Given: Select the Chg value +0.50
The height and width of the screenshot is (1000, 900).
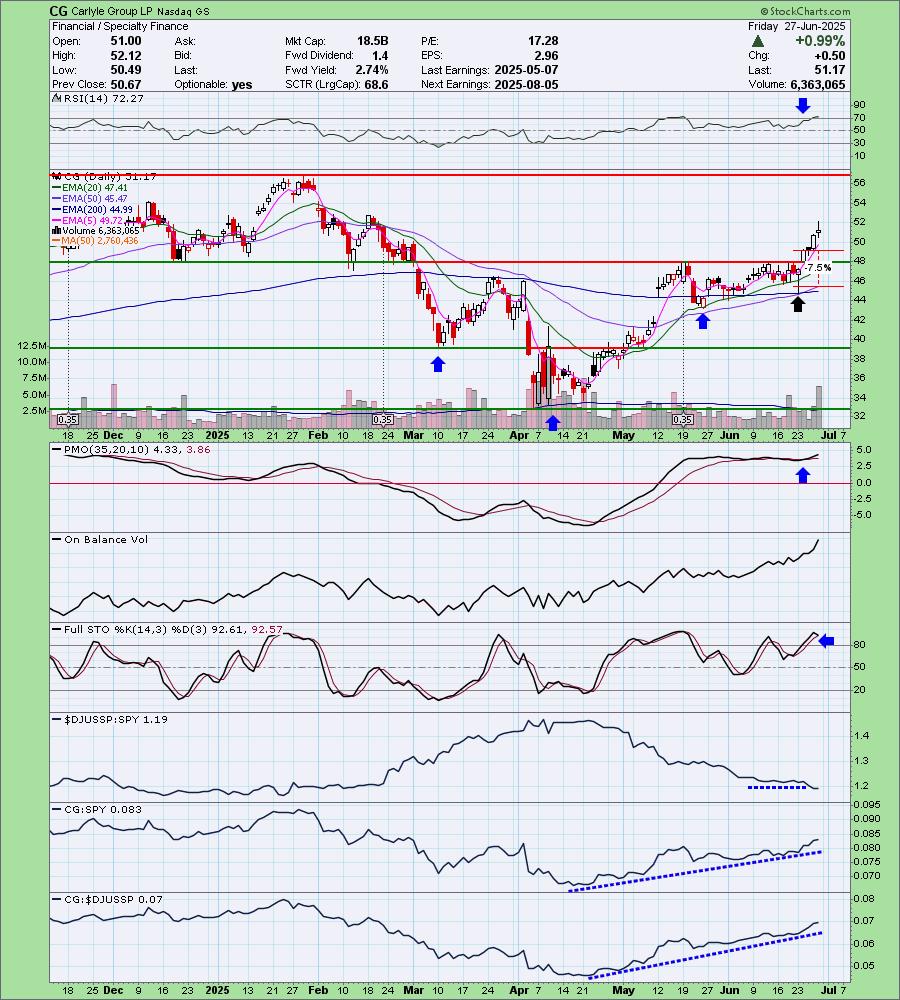Looking at the screenshot, I should [831, 55].
